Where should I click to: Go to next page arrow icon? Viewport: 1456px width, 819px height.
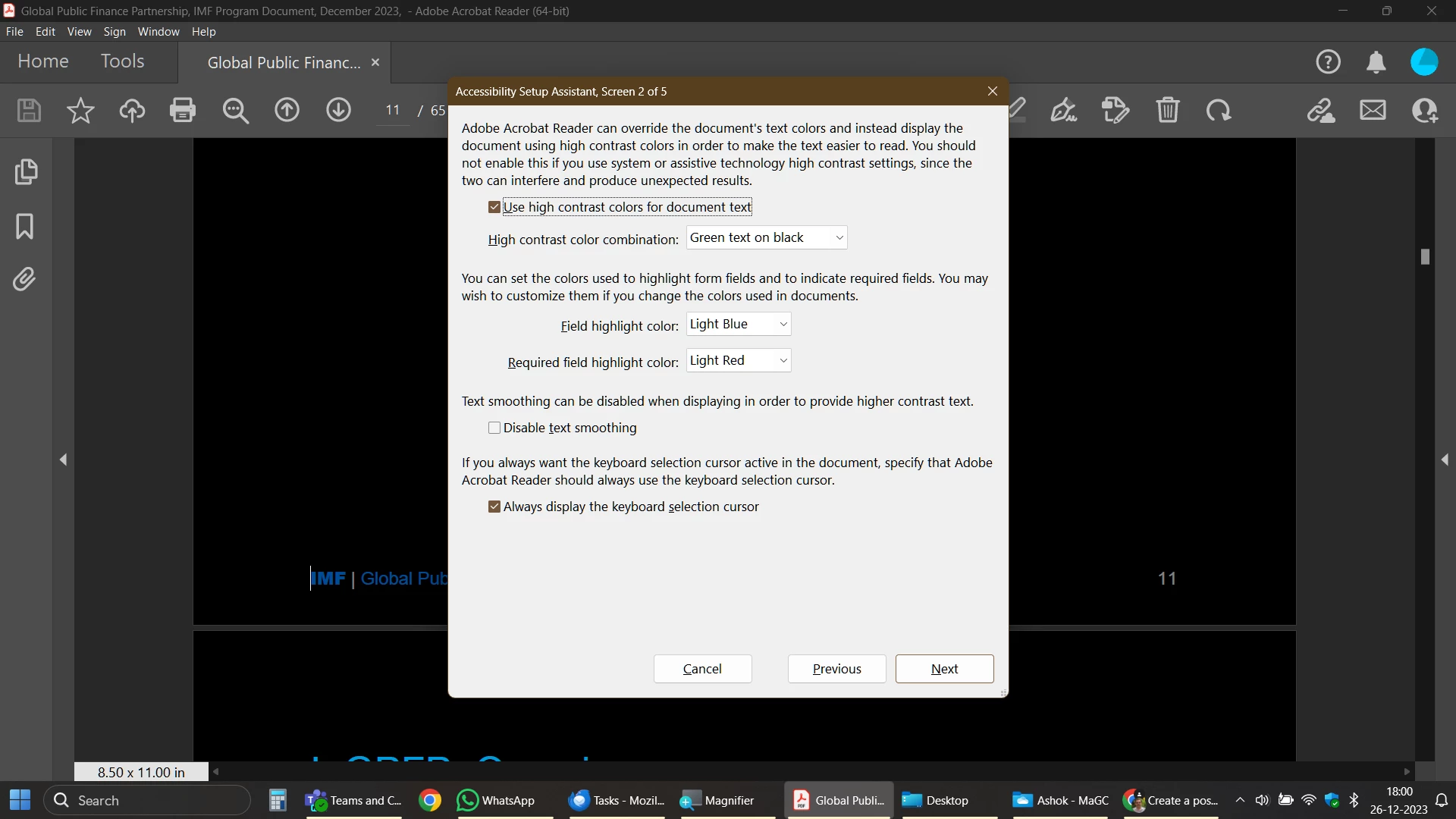click(x=338, y=111)
